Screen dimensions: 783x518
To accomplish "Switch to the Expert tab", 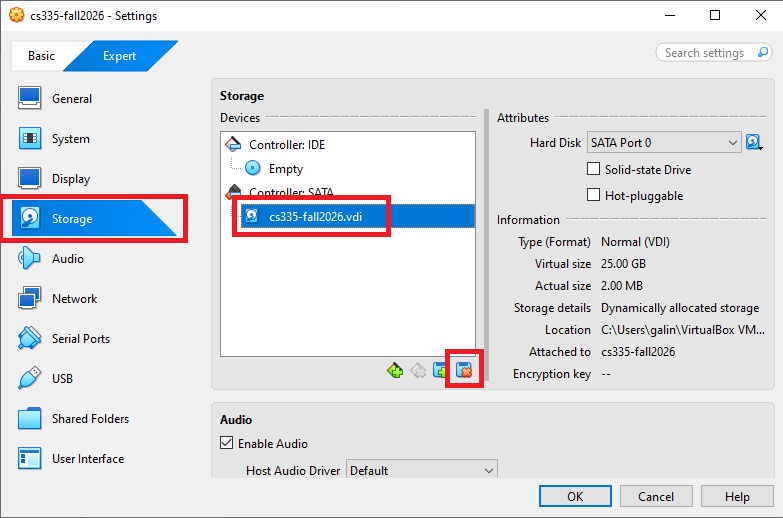I will click(x=120, y=55).
